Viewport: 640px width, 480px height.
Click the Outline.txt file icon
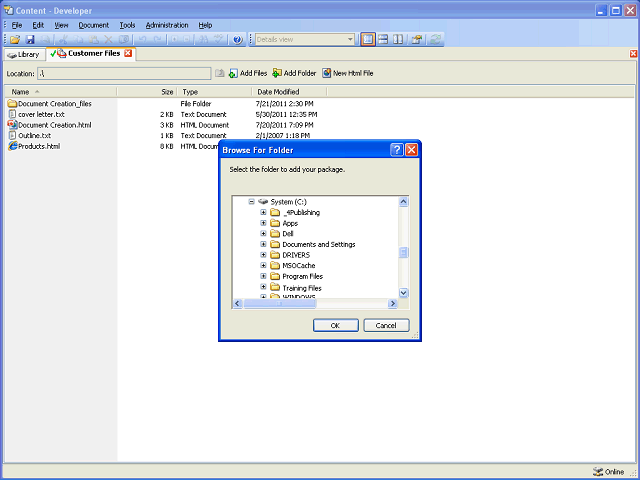12,135
